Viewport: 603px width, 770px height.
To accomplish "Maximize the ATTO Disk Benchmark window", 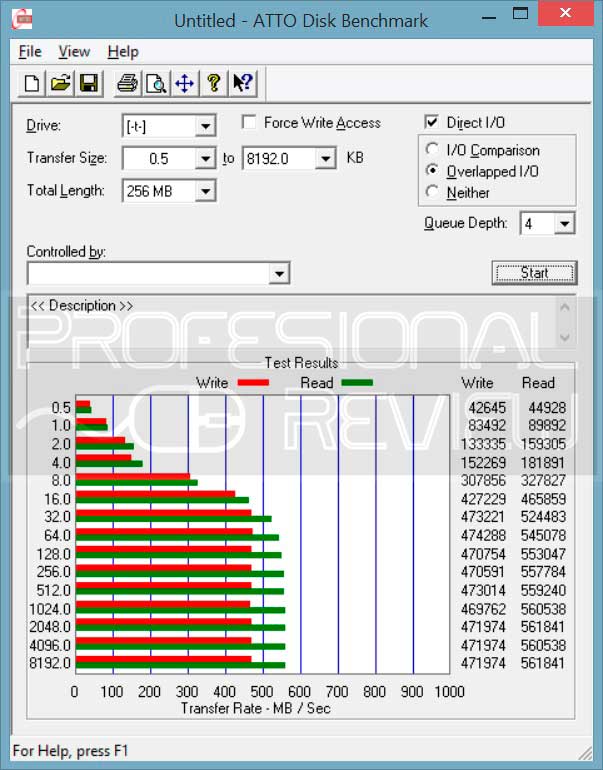I will [520, 14].
